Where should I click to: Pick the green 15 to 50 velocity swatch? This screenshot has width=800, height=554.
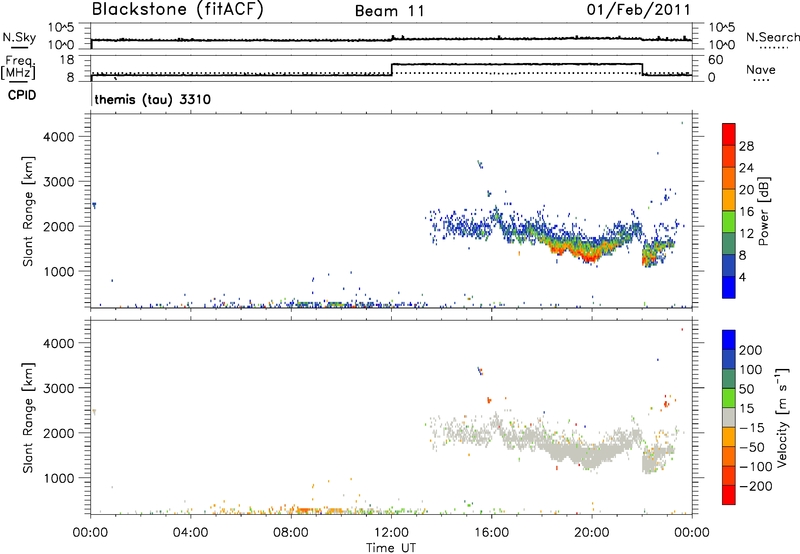pos(729,398)
